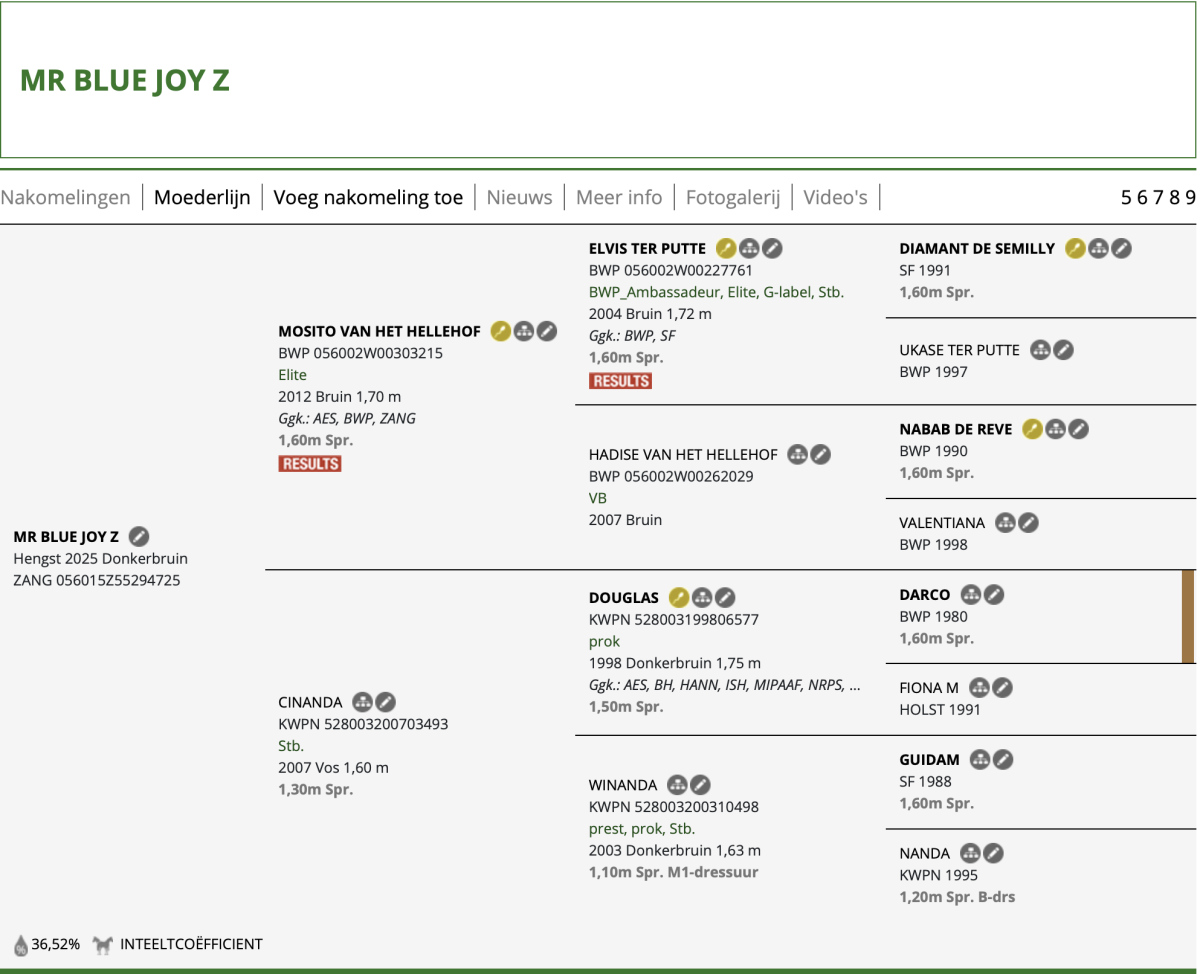Image resolution: width=1200 pixels, height=974 pixels.
Task: Open pedigree tree icon for Winanda
Action: (x=677, y=785)
